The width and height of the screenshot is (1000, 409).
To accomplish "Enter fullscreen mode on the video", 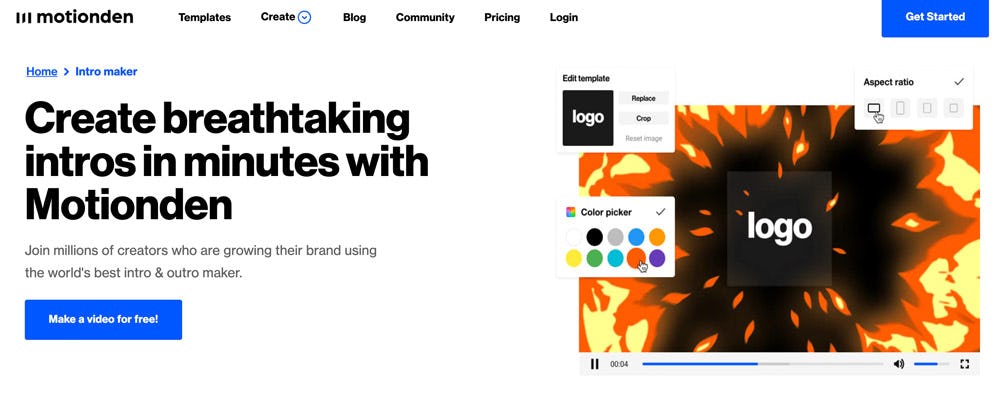I will click(964, 364).
